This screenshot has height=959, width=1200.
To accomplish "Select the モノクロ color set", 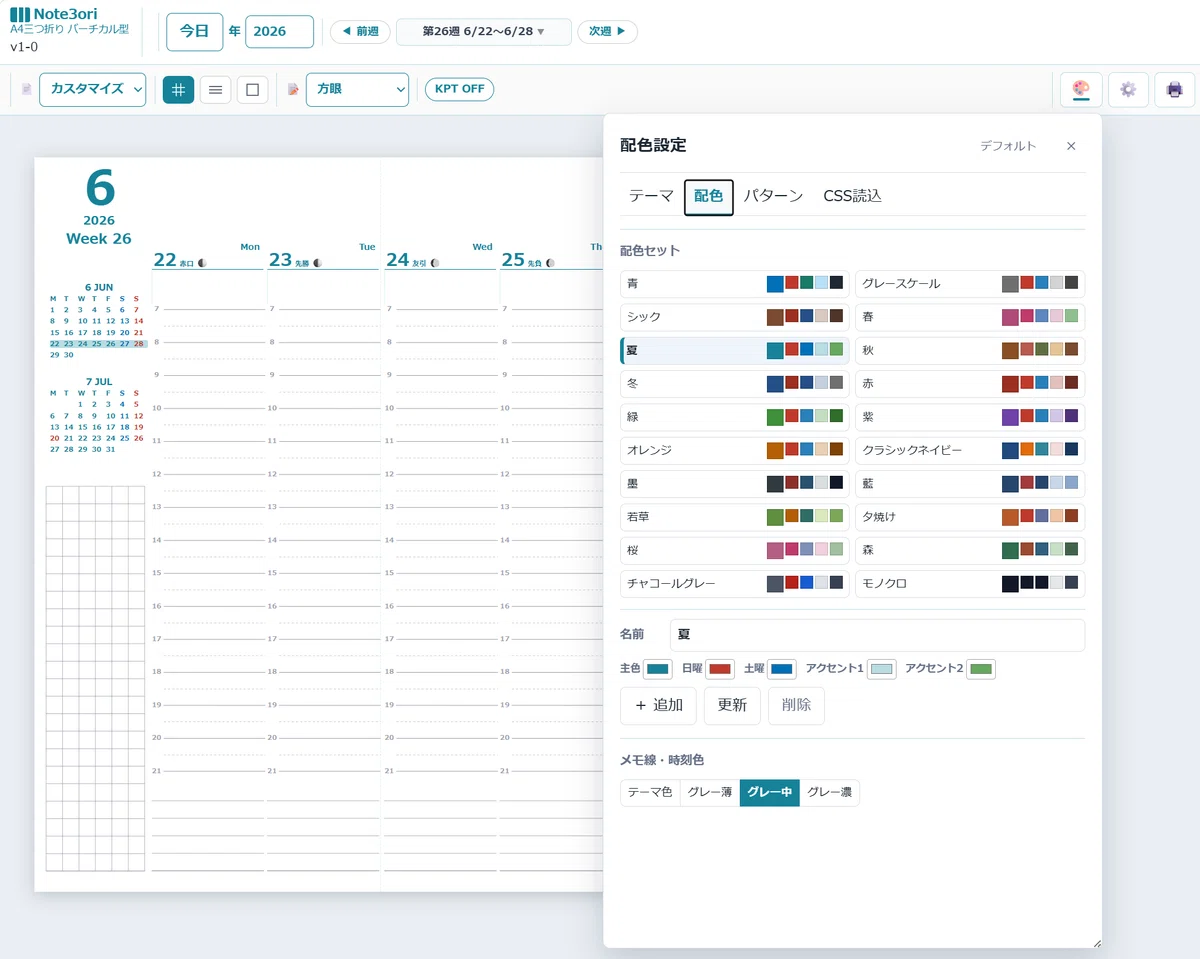I will (970, 584).
